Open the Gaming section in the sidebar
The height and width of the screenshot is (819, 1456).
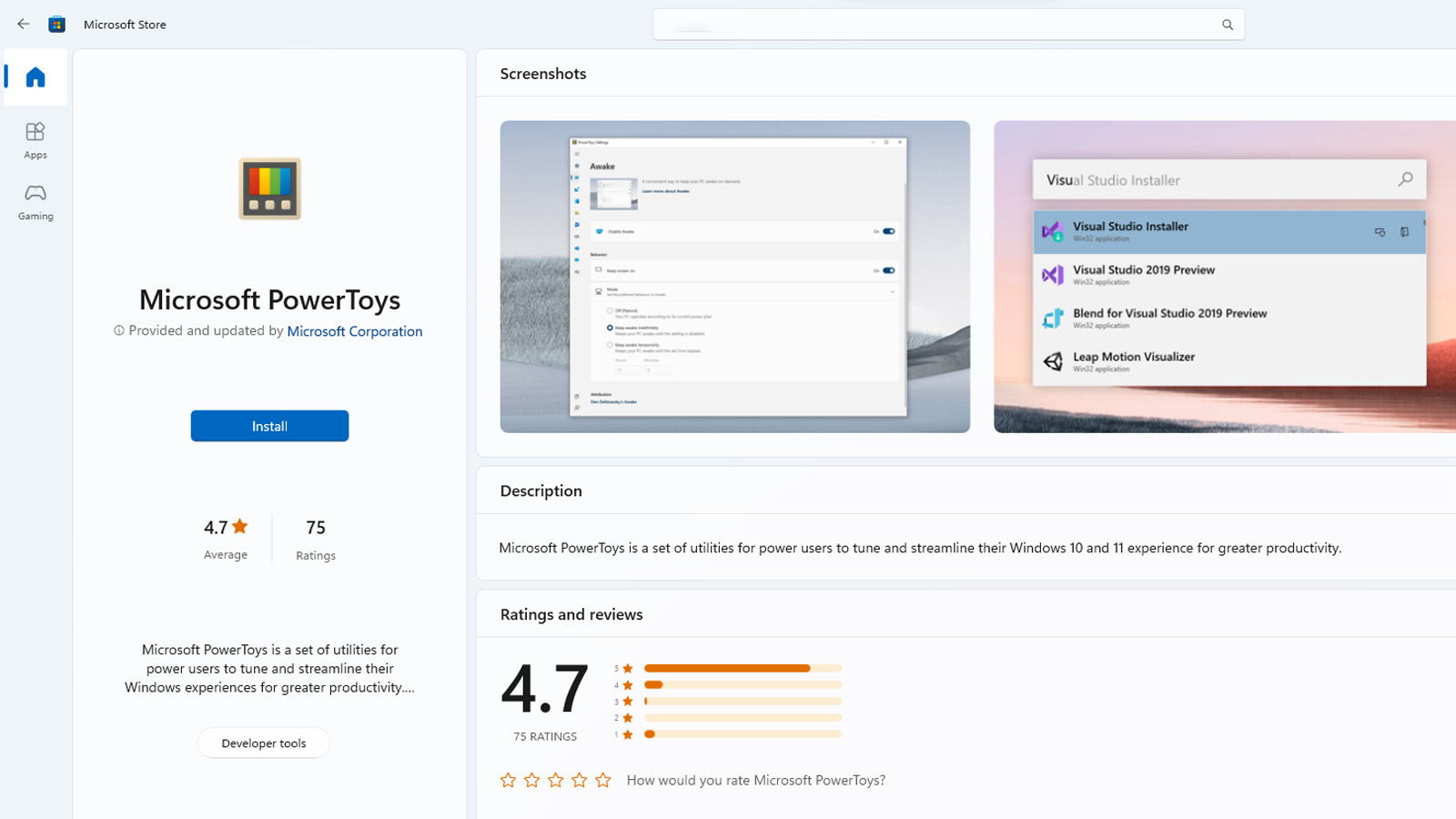coord(35,200)
